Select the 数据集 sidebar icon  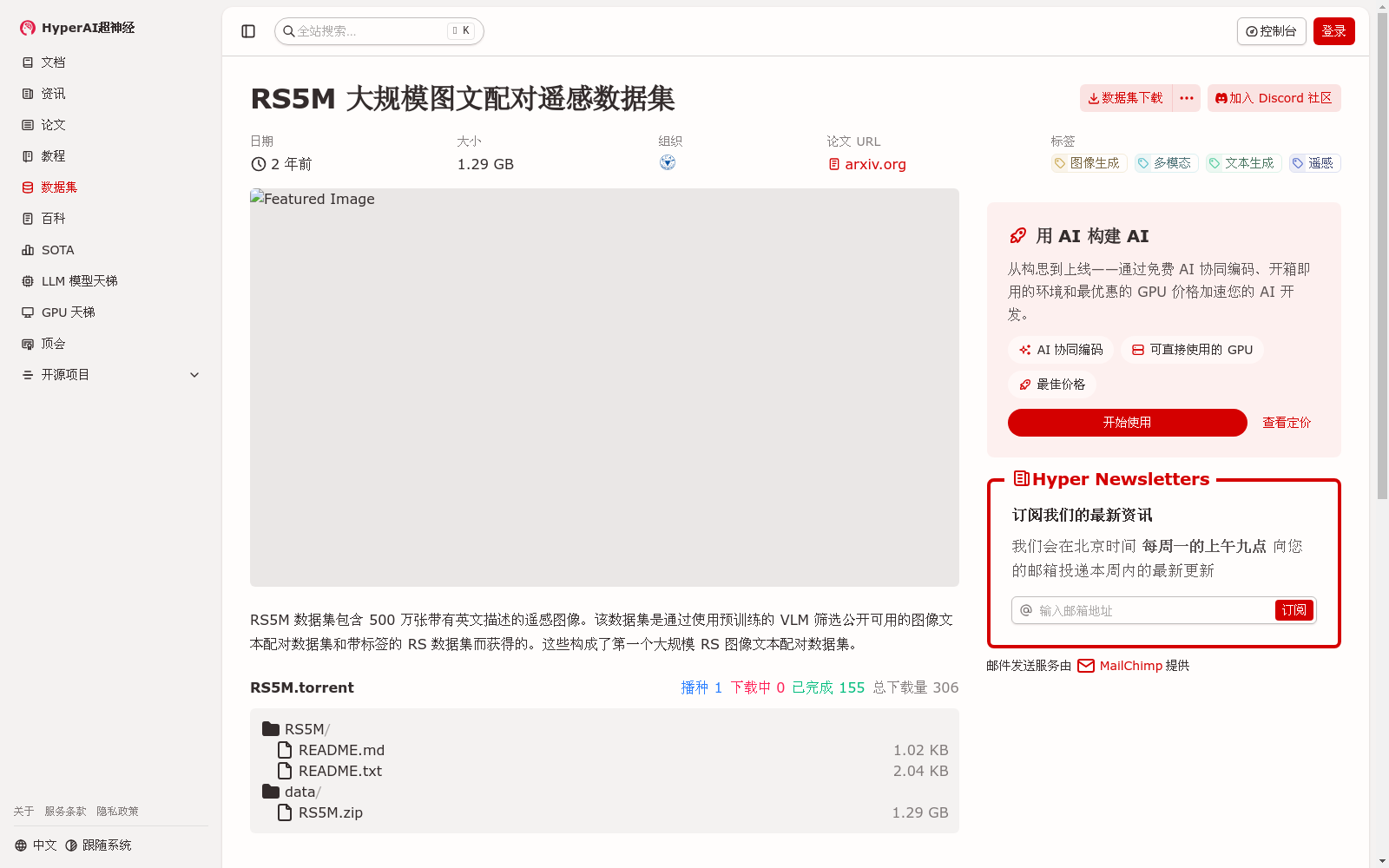(x=27, y=187)
